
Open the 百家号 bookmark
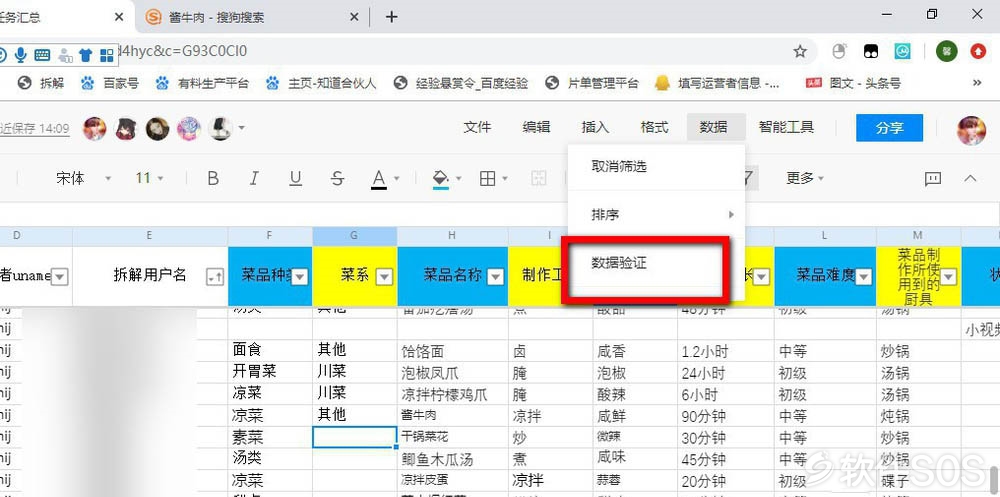tap(110, 83)
